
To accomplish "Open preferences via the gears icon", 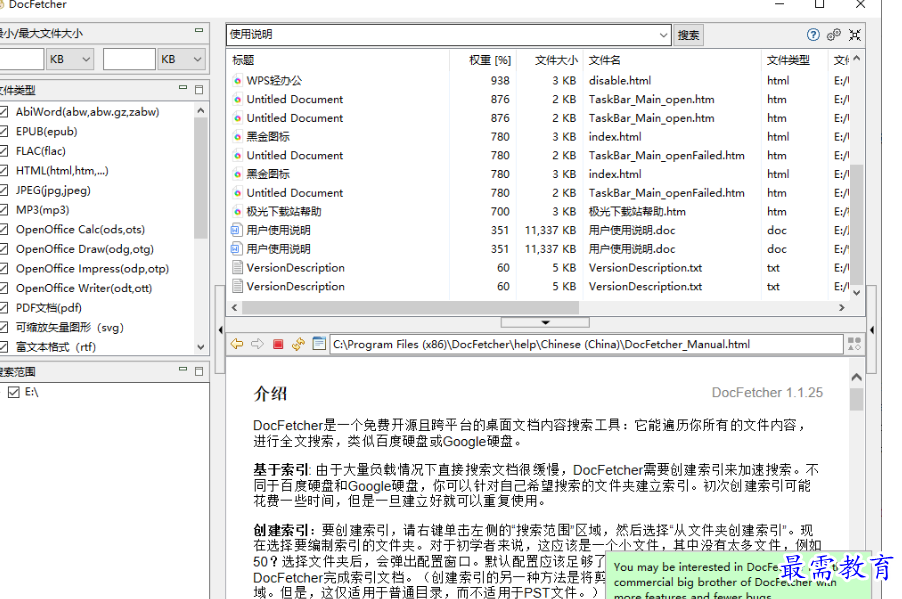I will pos(834,35).
